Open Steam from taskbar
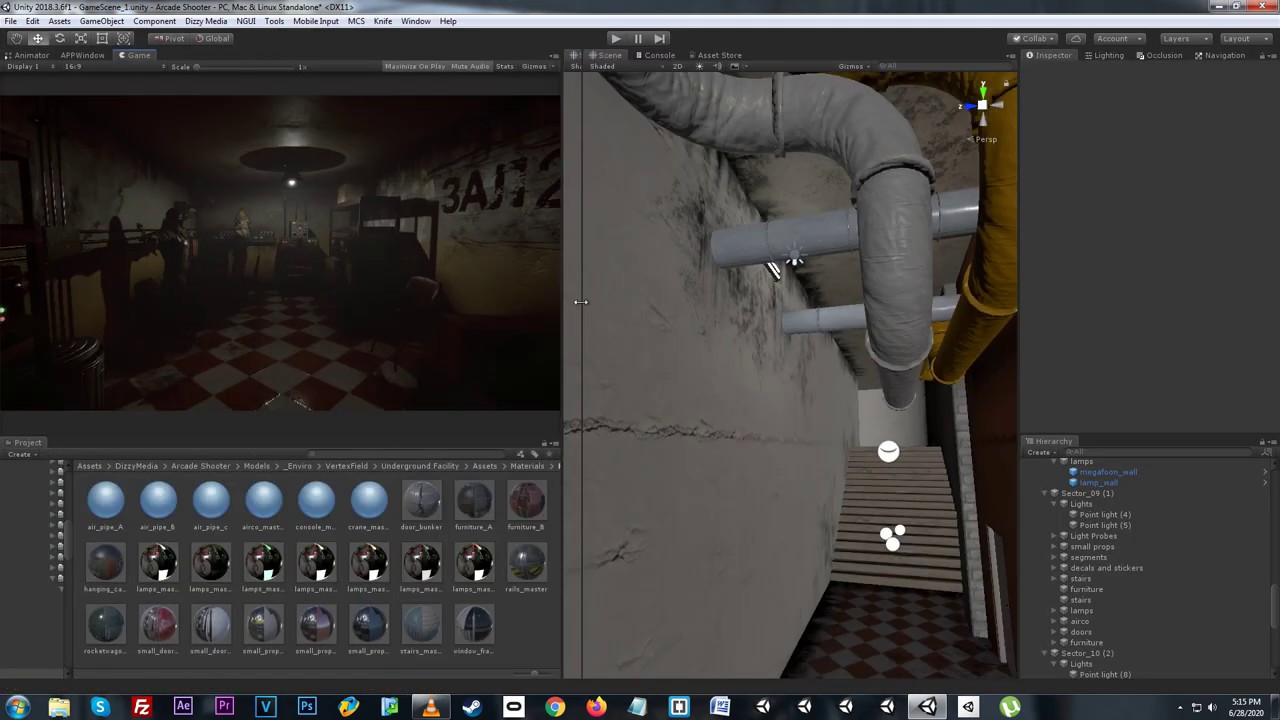 [472, 707]
